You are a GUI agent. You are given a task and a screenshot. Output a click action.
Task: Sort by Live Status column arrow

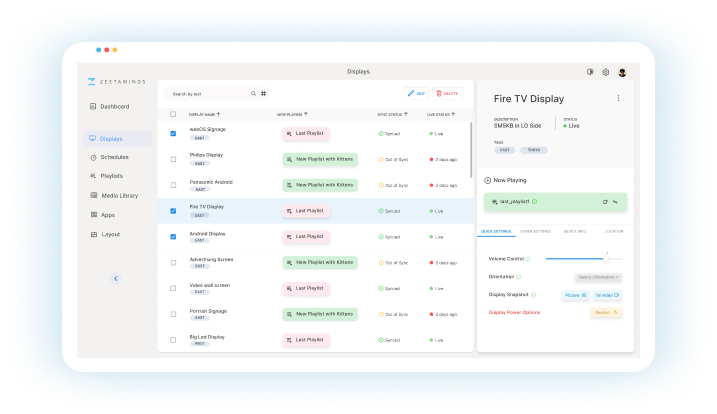(453, 114)
